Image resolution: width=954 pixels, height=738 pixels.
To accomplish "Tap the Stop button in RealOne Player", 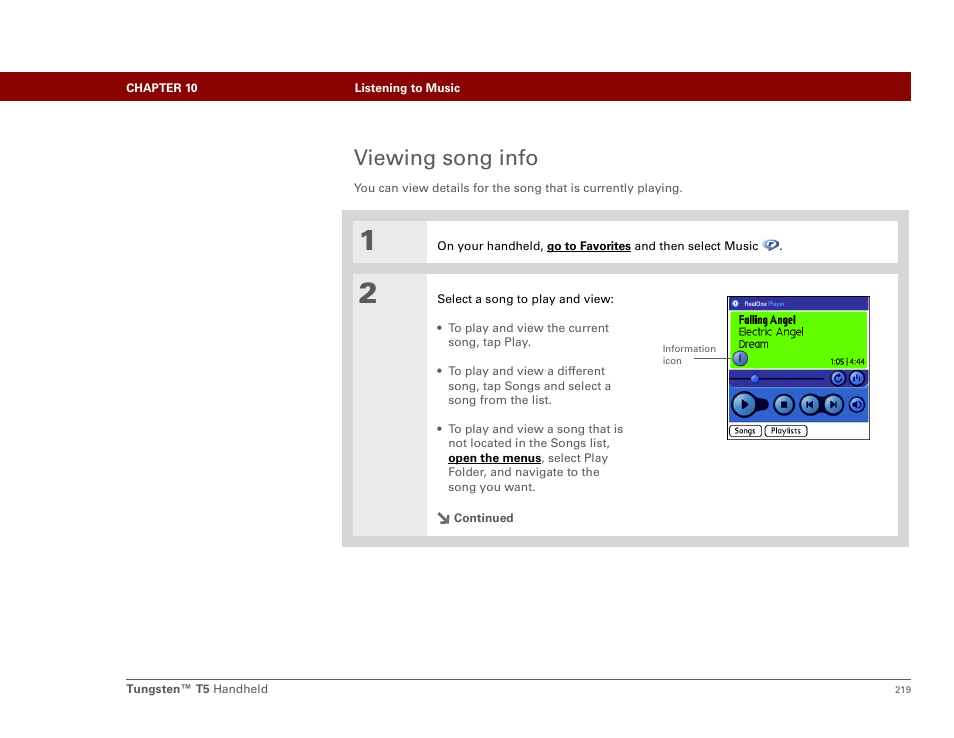I will point(784,405).
